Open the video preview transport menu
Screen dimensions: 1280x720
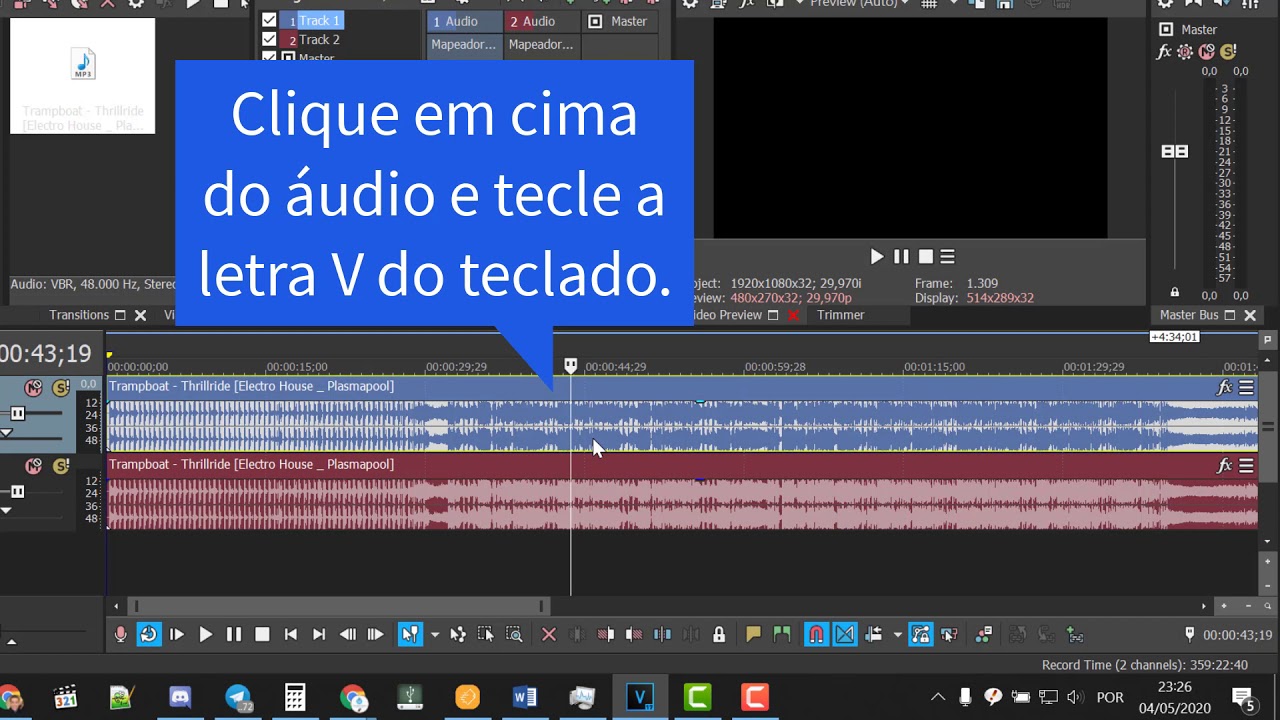tap(947, 257)
